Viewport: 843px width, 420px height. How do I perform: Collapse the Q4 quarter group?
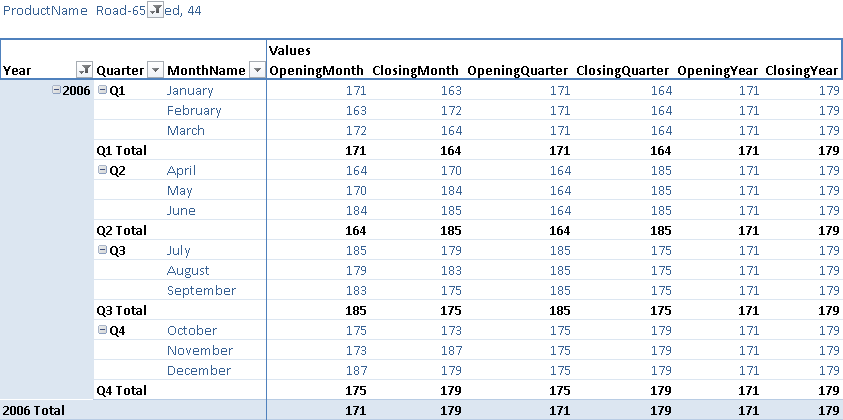(103, 330)
